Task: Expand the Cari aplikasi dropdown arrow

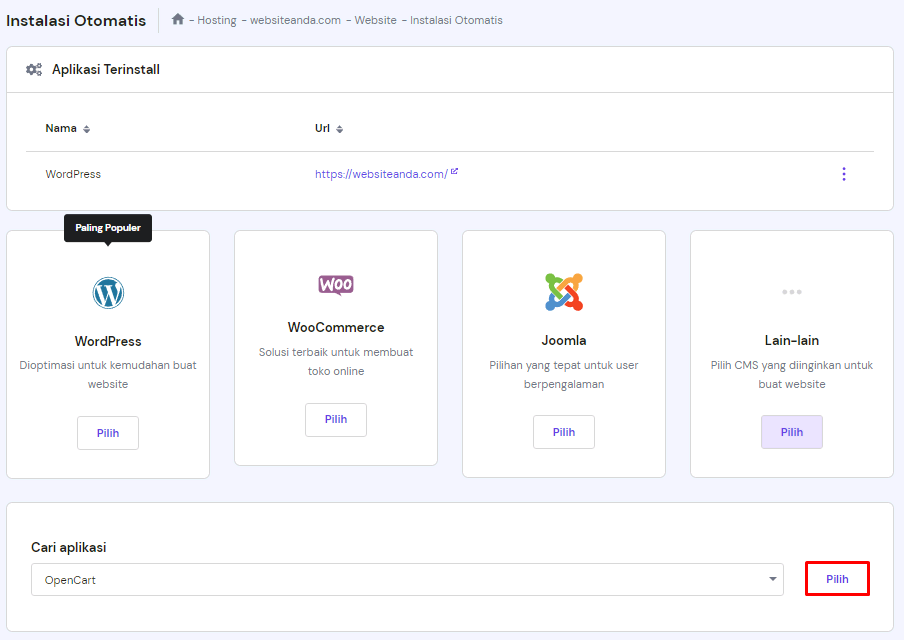Action: coord(772,579)
